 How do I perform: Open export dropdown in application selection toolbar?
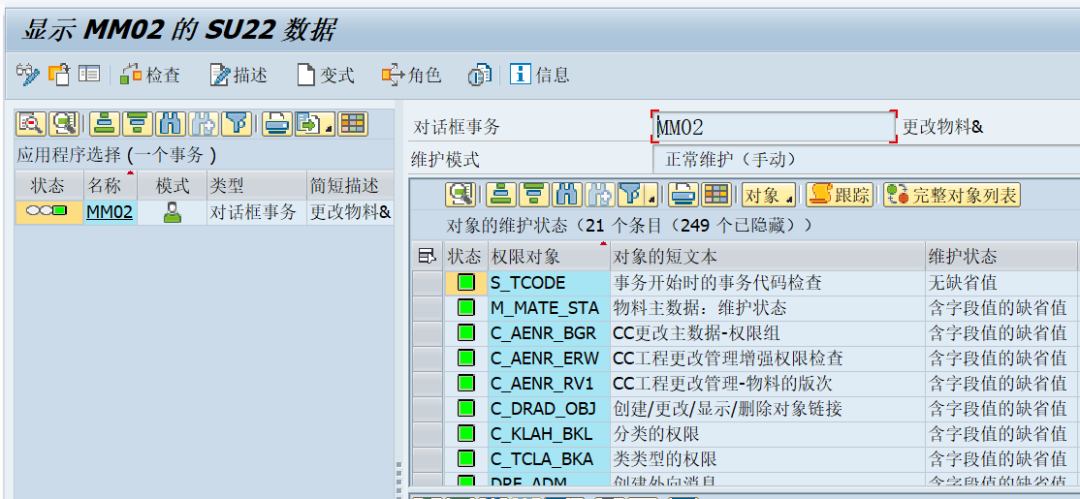[x=315, y=124]
